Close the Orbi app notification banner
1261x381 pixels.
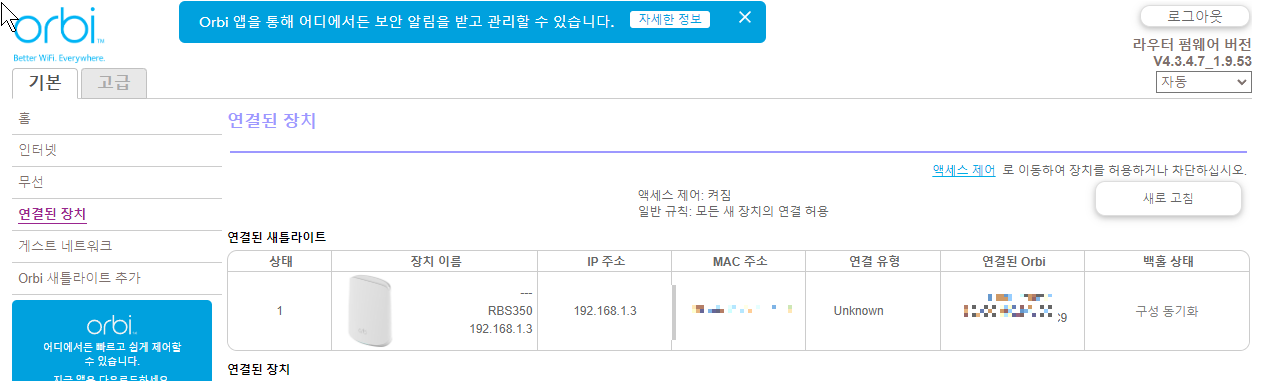click(744, 17)
